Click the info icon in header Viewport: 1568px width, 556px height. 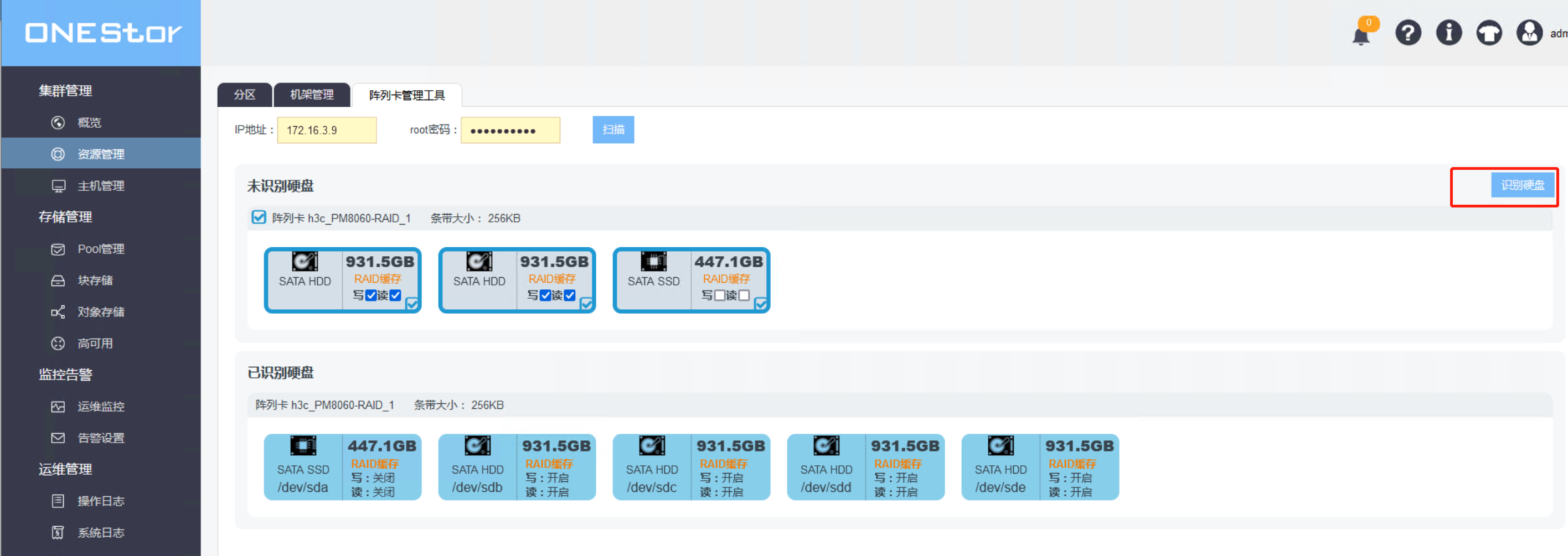click(1449, 33)
